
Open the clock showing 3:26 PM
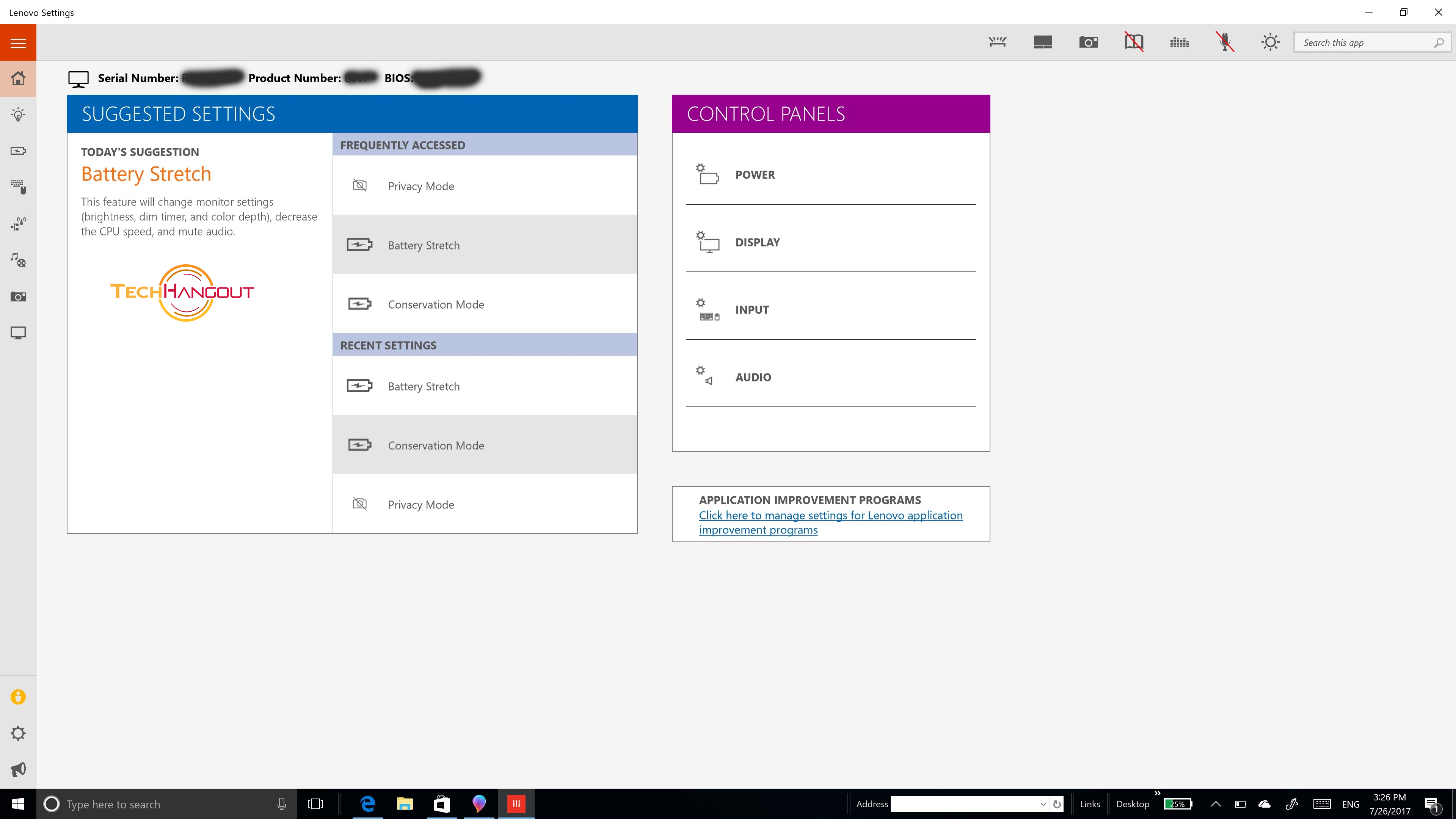point(1389,804)
